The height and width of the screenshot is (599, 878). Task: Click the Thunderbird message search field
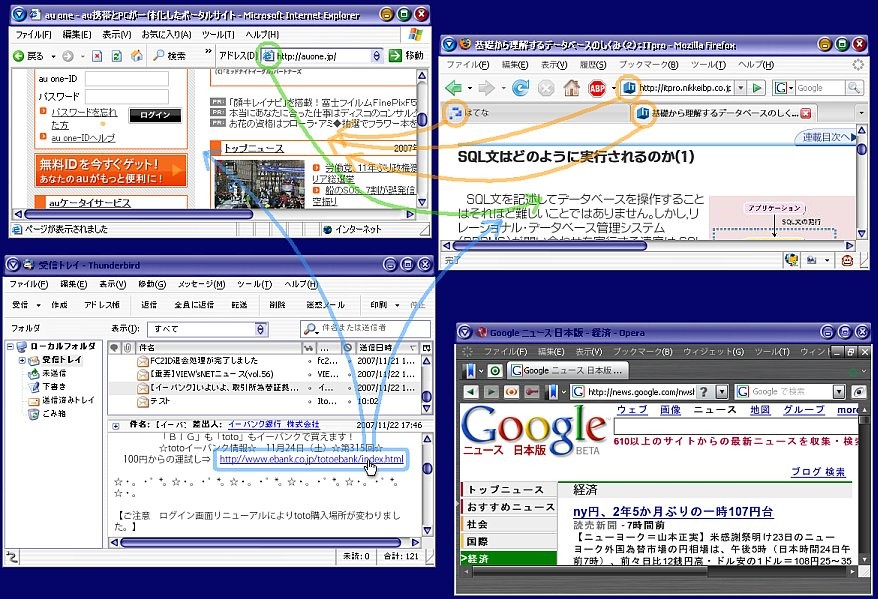tap(365, 329)
